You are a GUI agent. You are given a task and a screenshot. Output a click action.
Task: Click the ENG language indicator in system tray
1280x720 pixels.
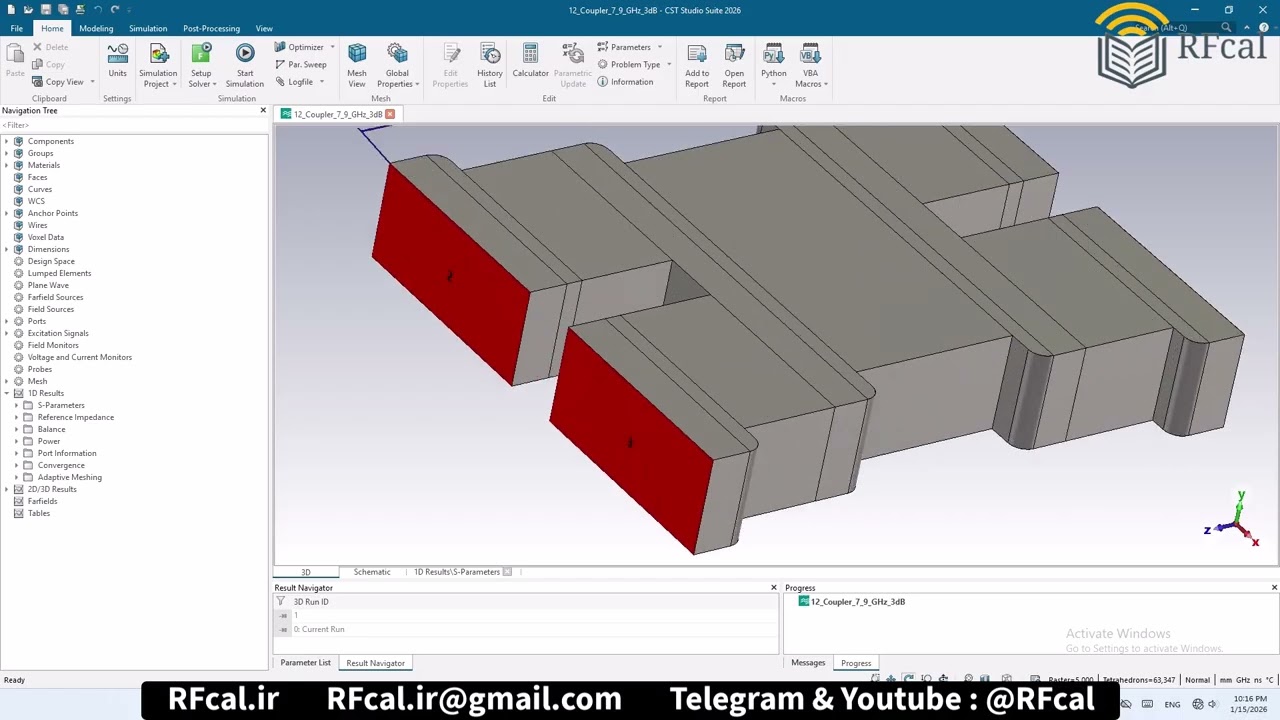pyautogui.click(x=1172, y=704)
